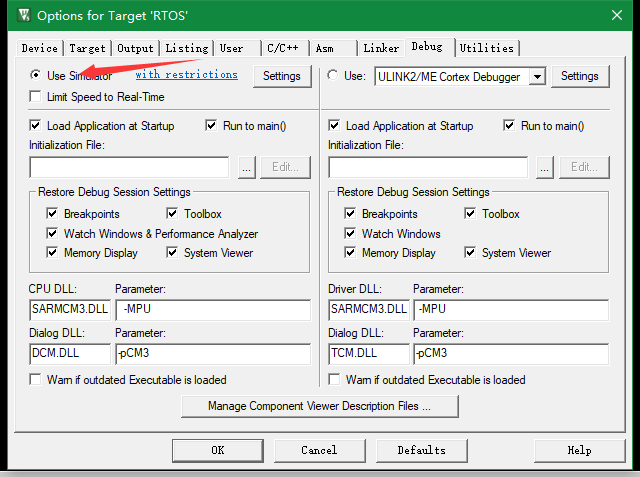Screen dimensions: 640x477
Task: Open simulator Settings button
Action: pos(282,76)
